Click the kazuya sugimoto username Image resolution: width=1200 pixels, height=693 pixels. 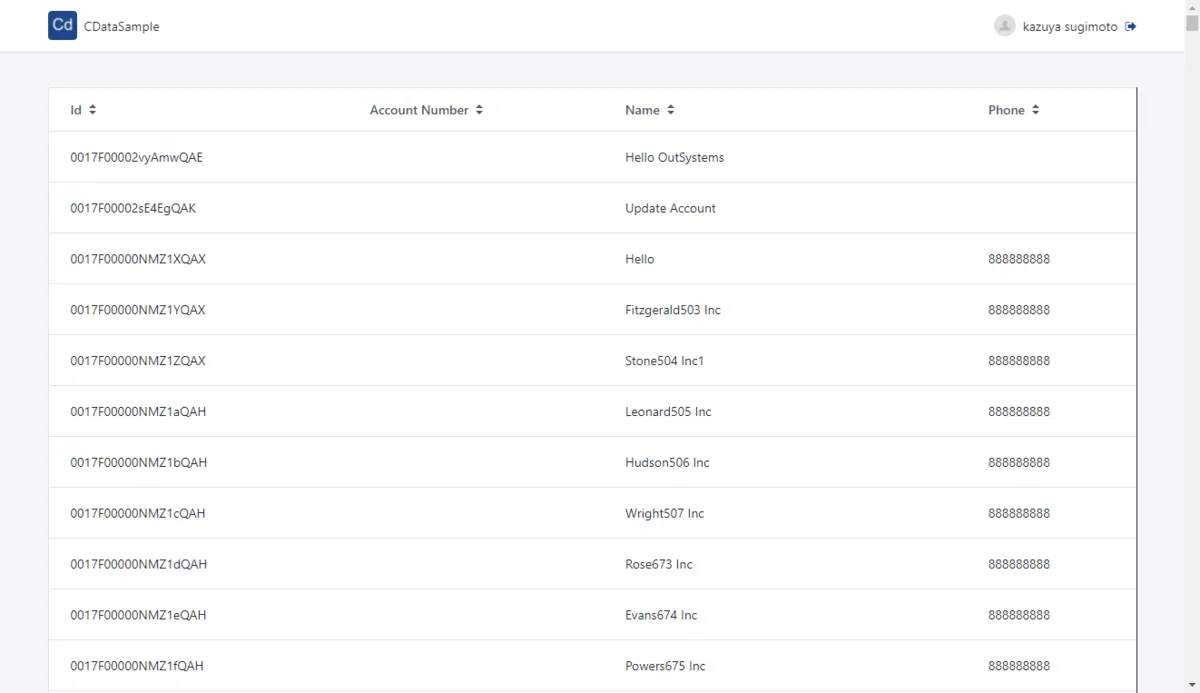(1070, 27)
